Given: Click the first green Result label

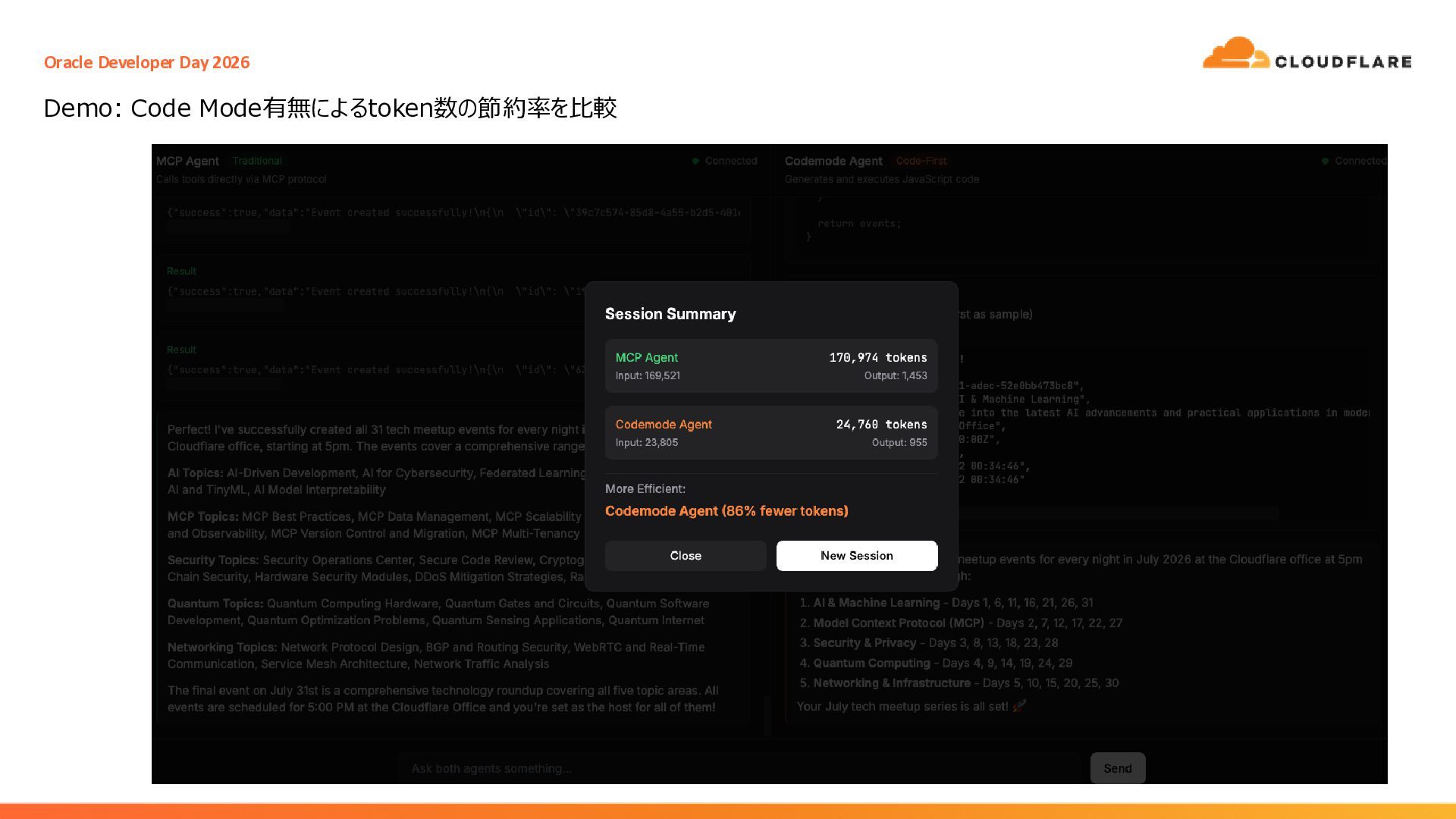Looking at the screenshot, I should point(181,271).
